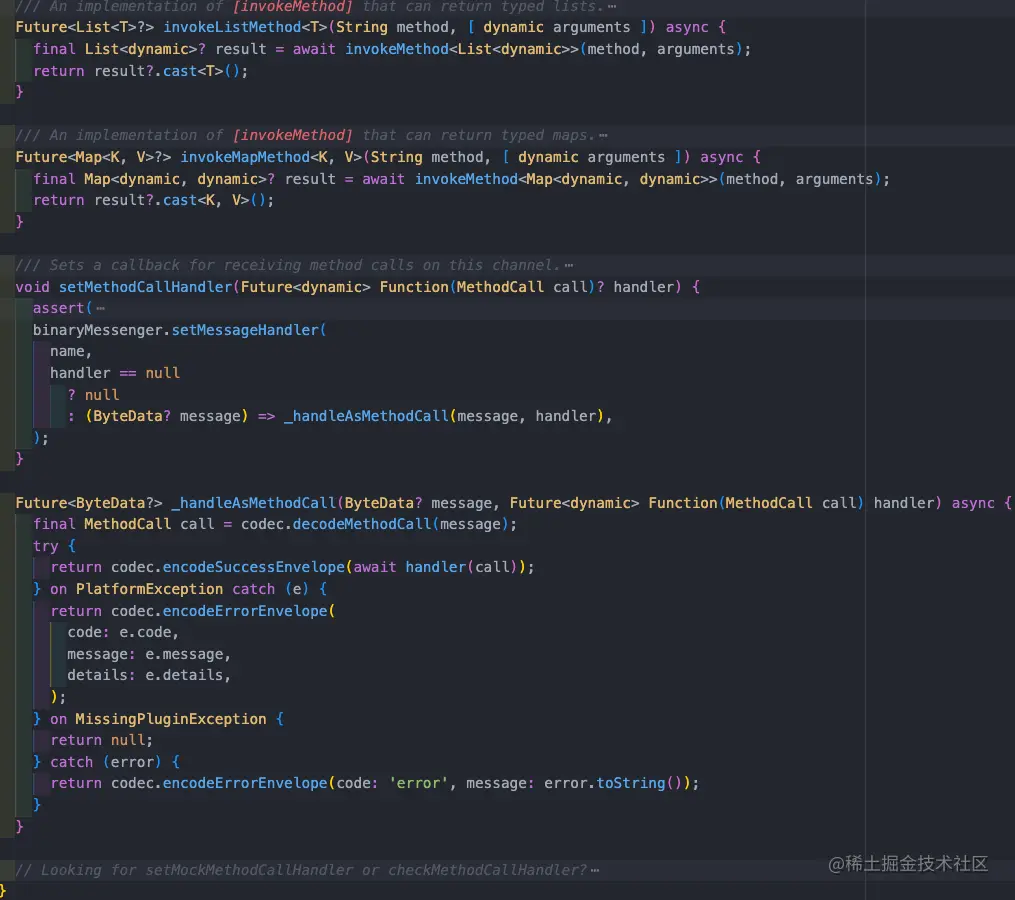The image size is (1015, 900).
Task: Click result?.cast<K, V>() expression
Action: pyautogui.click(x=180, y=201)
